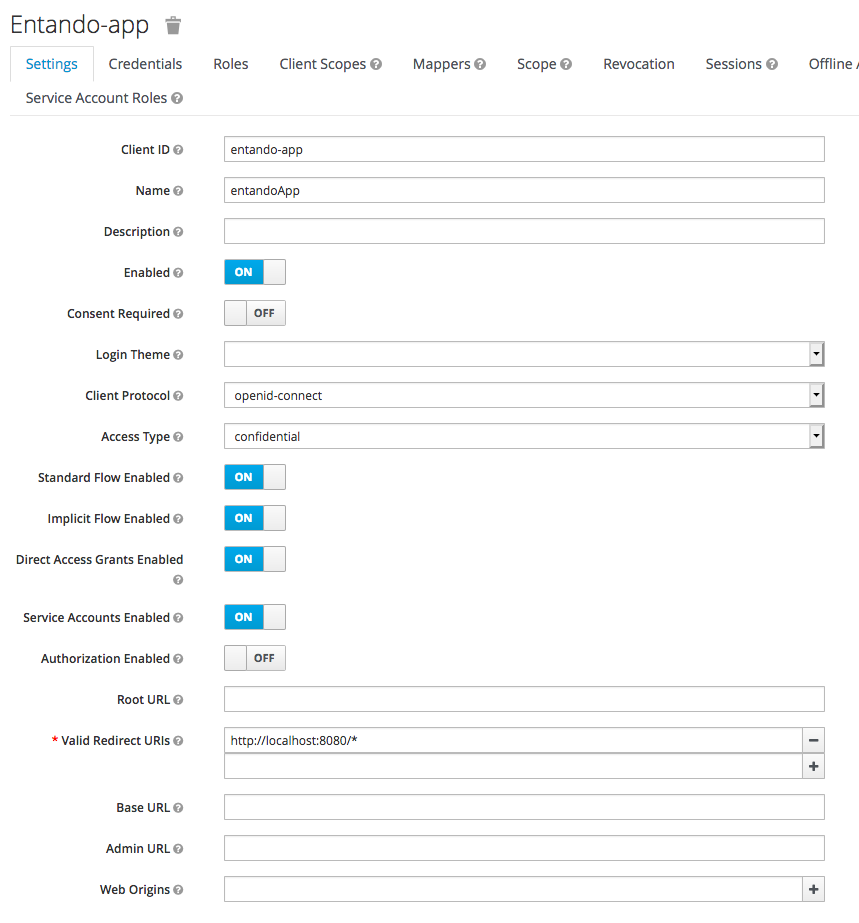The width and height of the screenshot is (859, 923).
Task: Click the Admin URL help icon
Action: (178, 849)
